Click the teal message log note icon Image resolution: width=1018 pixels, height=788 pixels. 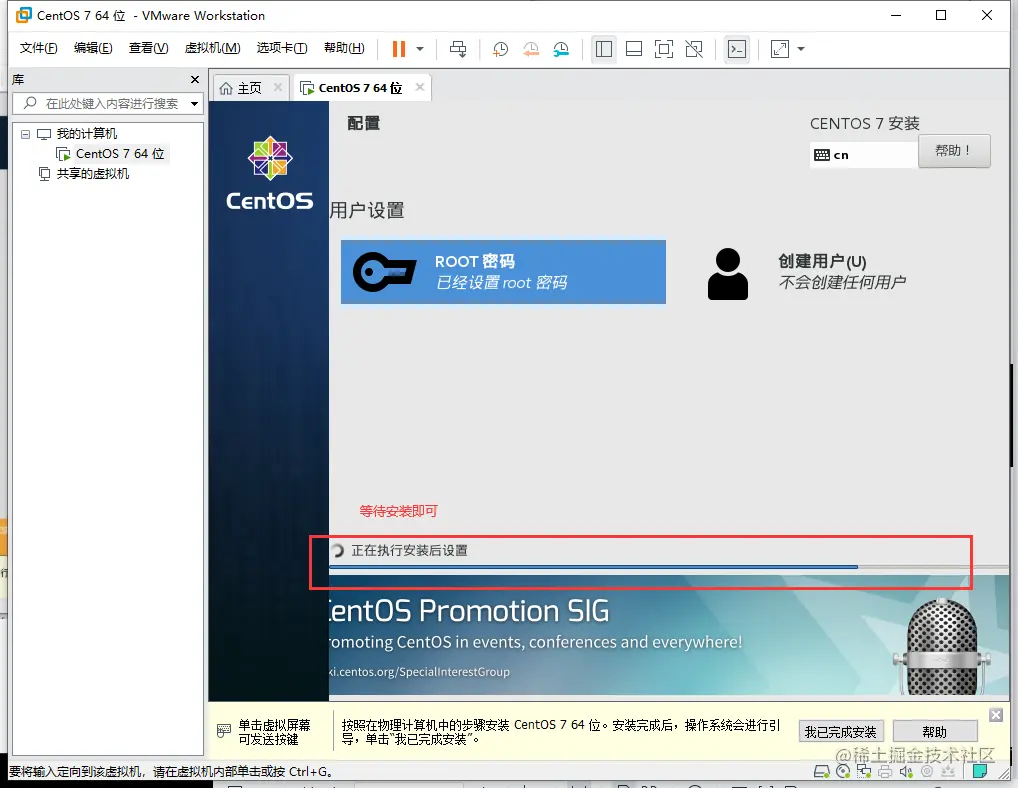click(980, 771)
